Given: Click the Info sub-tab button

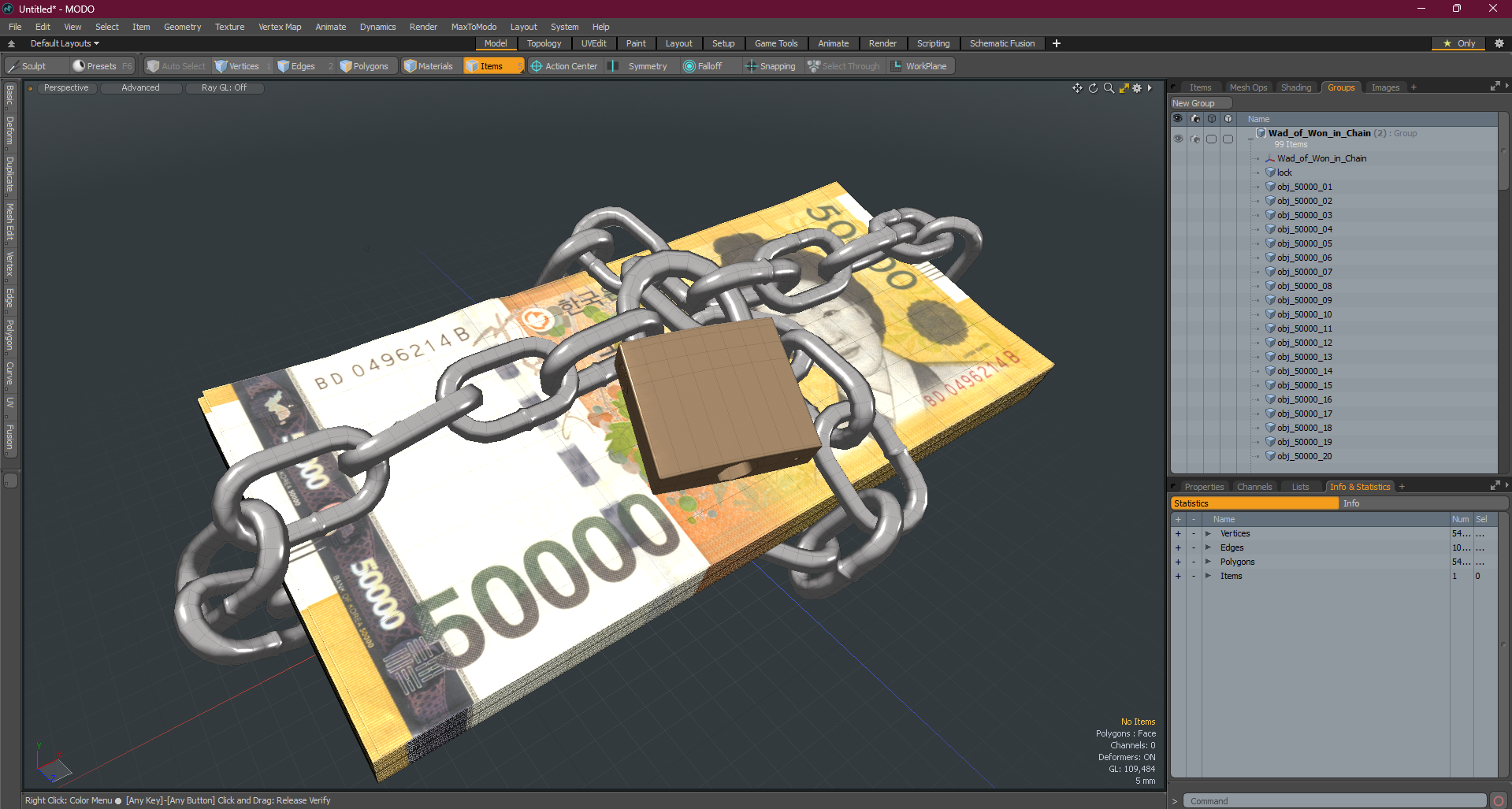Looking at the screenshot, I should [1423, 503].
